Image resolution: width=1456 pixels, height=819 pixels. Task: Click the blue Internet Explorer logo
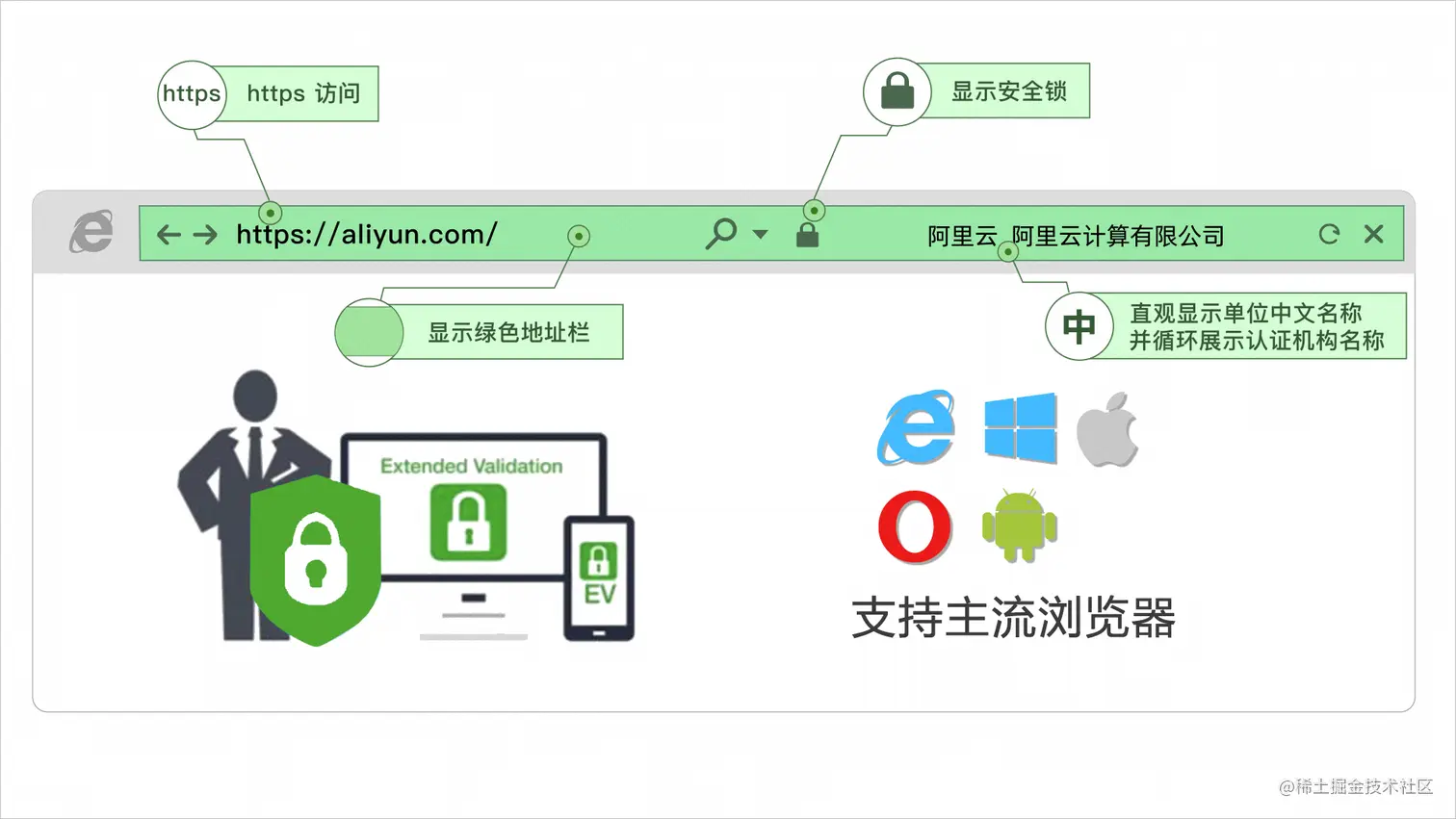click(x=916, y=427)
